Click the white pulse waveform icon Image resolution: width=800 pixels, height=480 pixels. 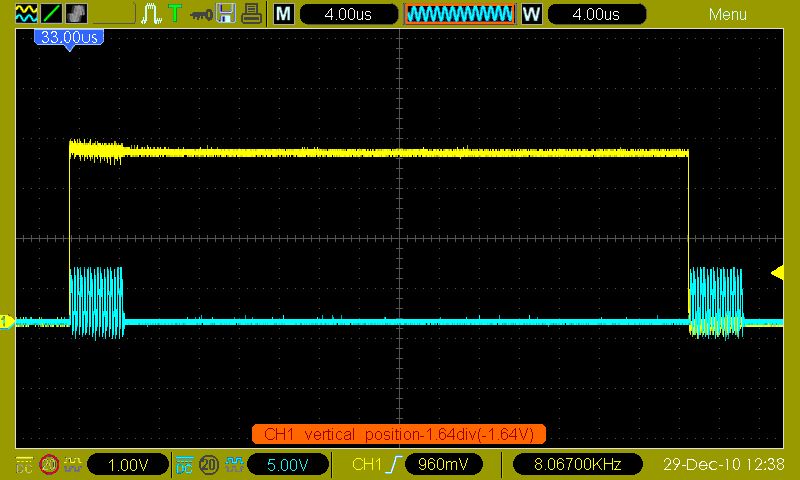pyautogui.click(x=152, y=14)
